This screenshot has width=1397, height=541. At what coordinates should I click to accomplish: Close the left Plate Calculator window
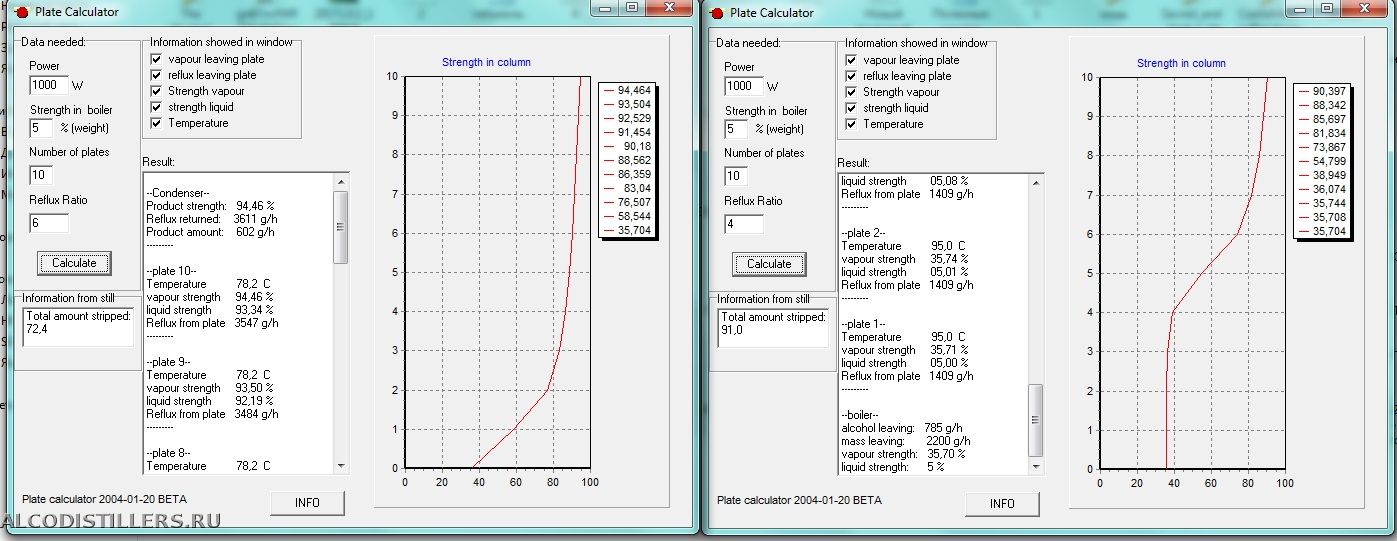click(x=668, y=6)
